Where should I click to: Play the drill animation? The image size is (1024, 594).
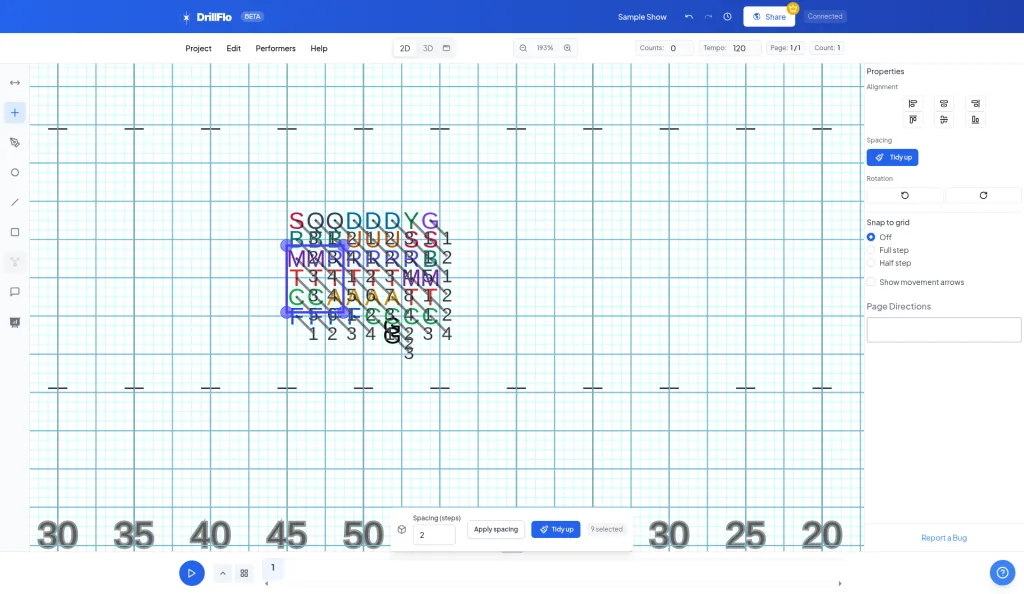point(191,573)
